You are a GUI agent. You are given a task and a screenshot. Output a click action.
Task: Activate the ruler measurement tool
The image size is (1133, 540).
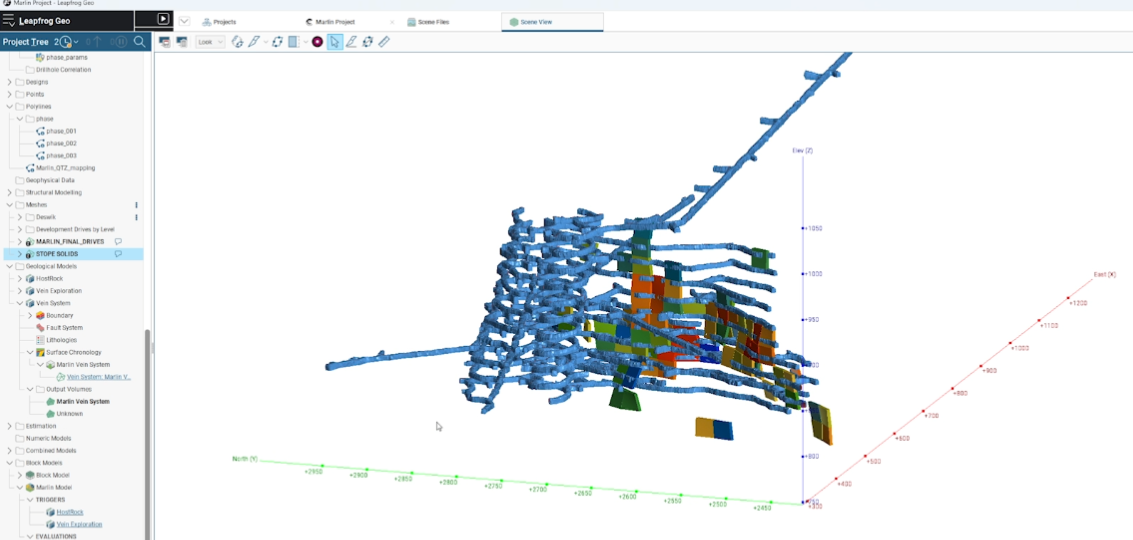coord(384,42)
